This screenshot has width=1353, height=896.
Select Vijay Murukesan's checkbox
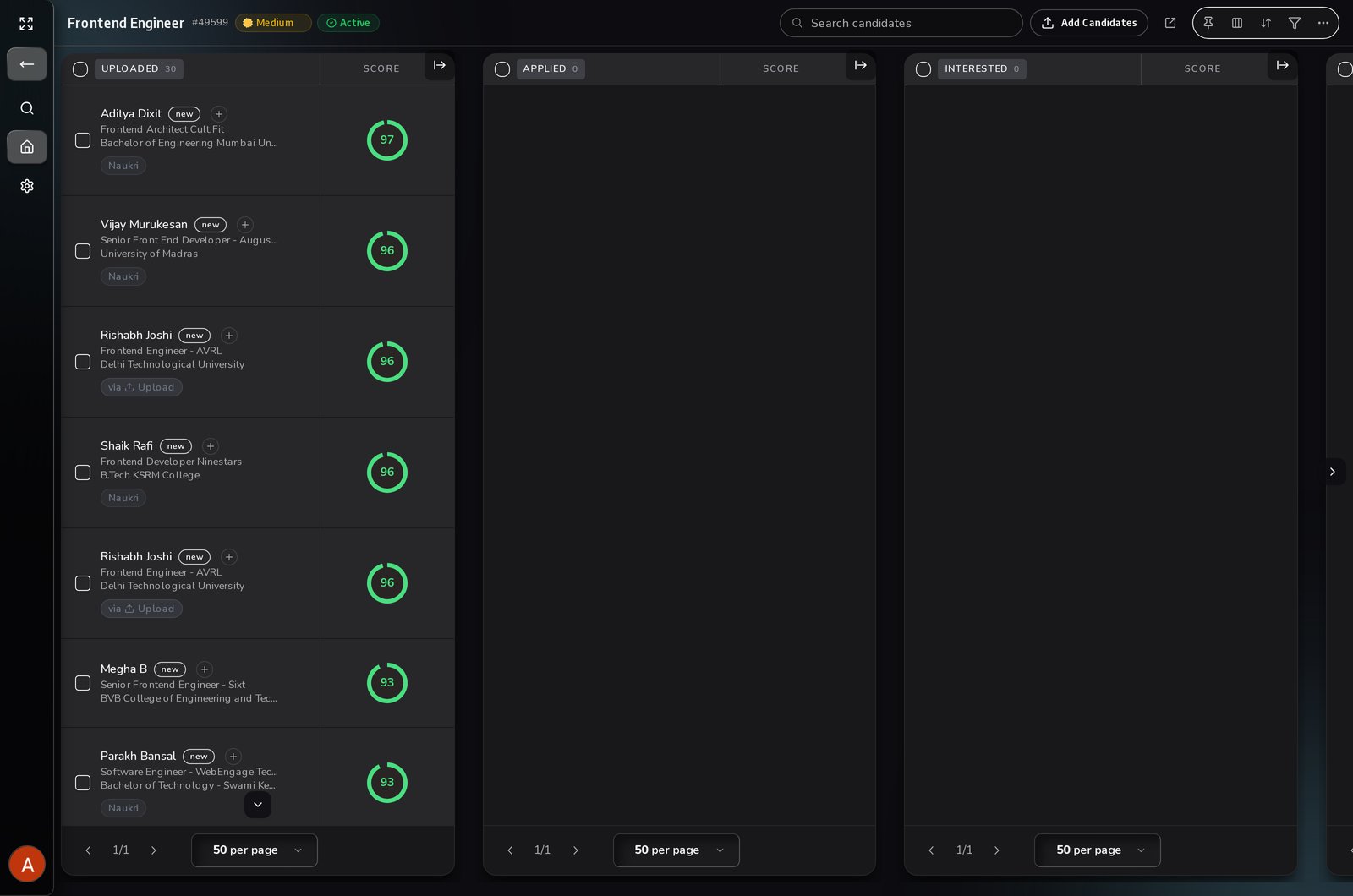[83, 251]
